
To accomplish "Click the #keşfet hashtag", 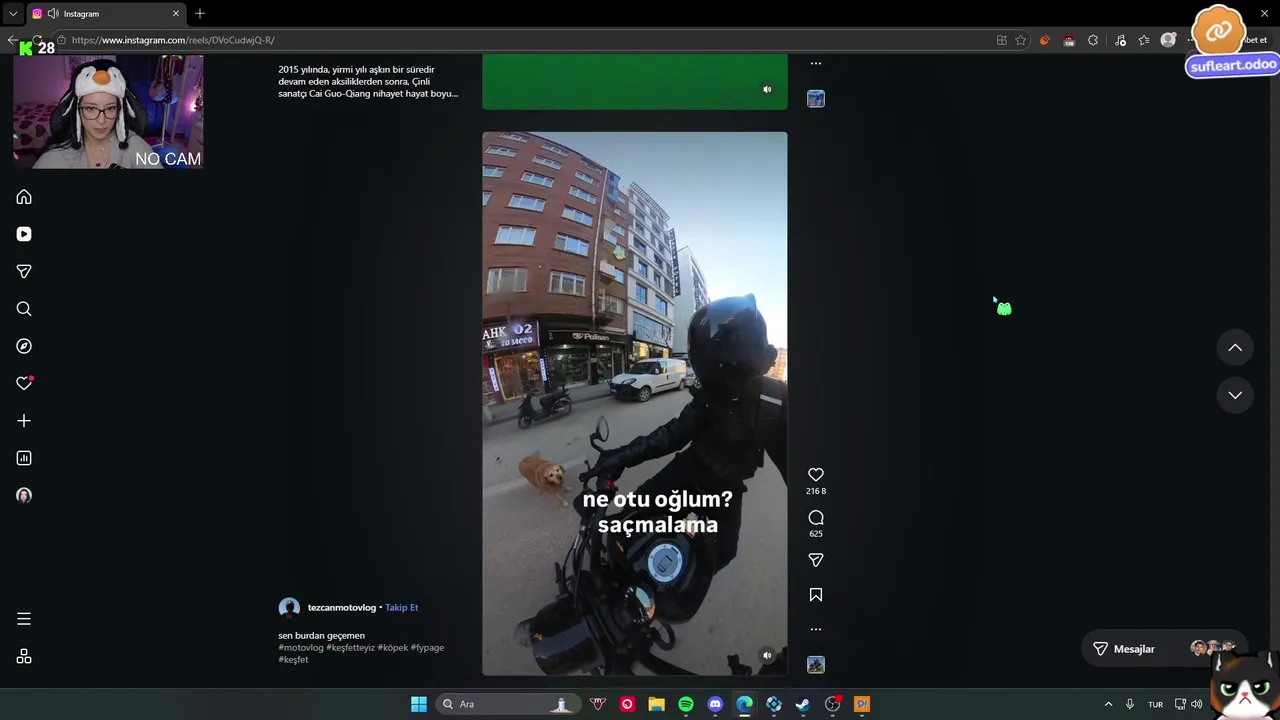I will [x=293, y=660].
